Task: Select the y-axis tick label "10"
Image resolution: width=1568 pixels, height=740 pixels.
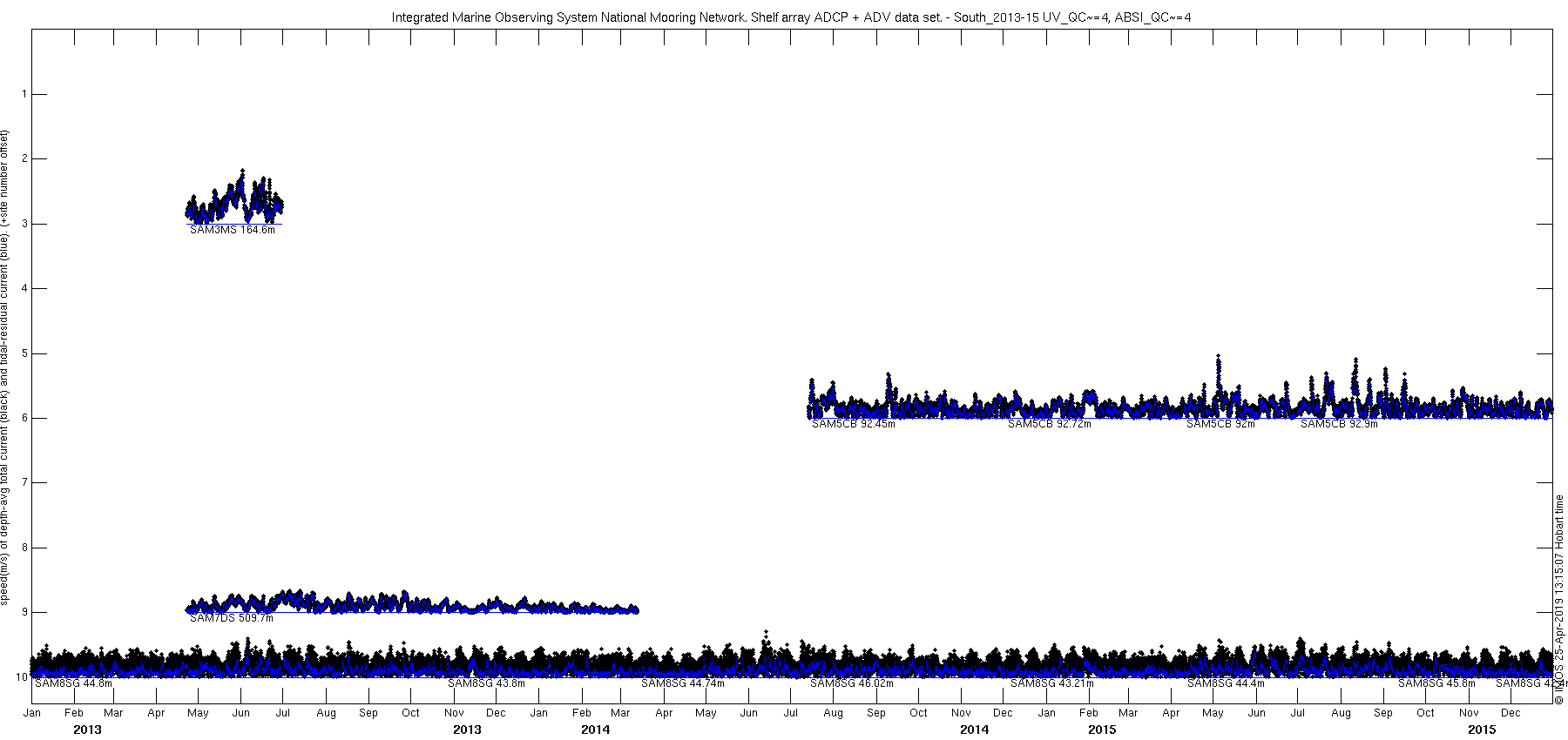Action: (23, 676)
